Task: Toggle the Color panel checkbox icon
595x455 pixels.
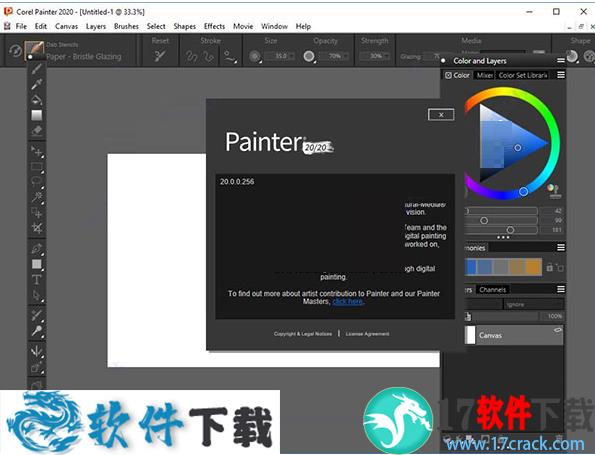Action: [448, 75]
